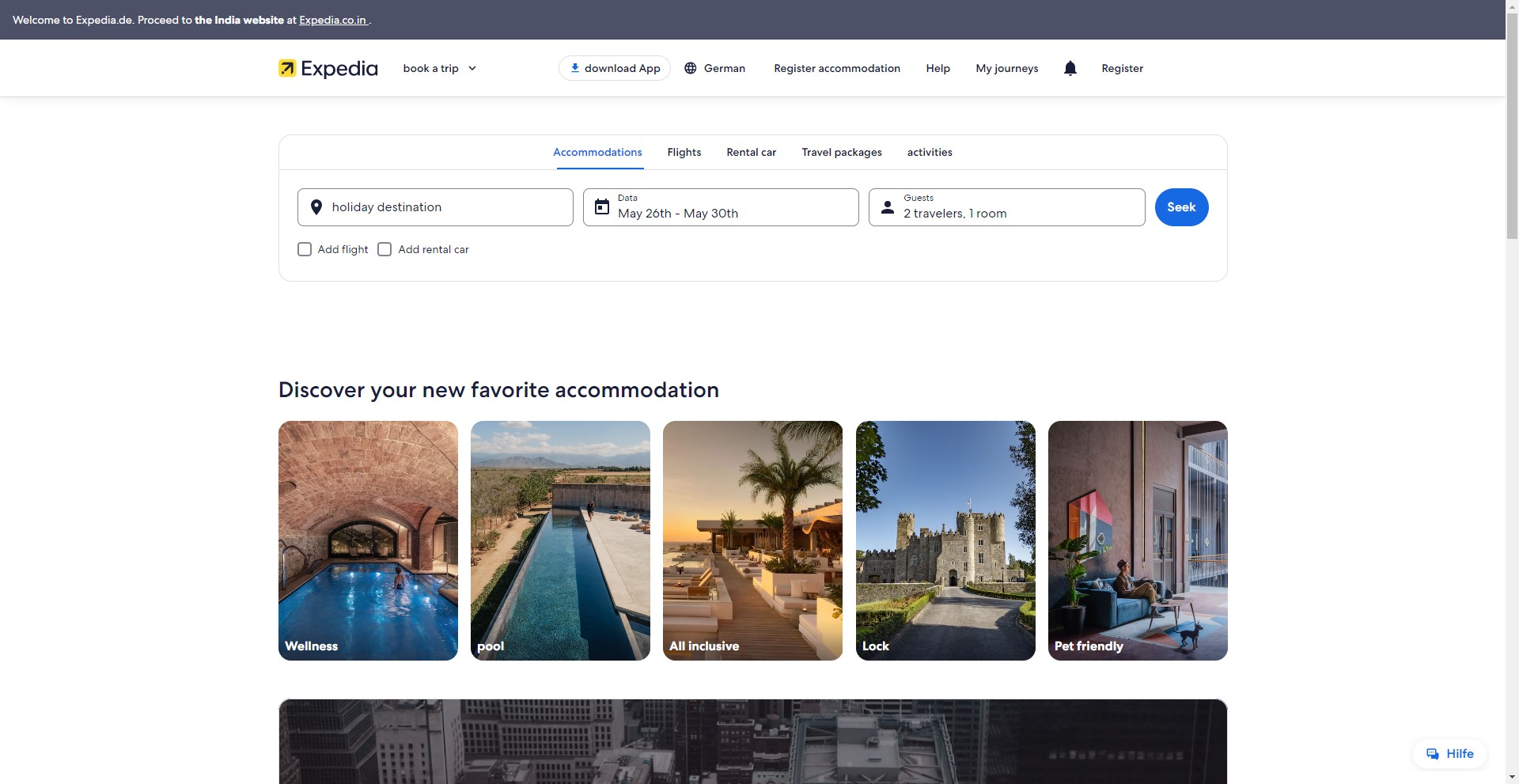The height and width of the screenshot is (784, 1519).
Task: Click the Expedia logo icon
Action: (287, 68)
